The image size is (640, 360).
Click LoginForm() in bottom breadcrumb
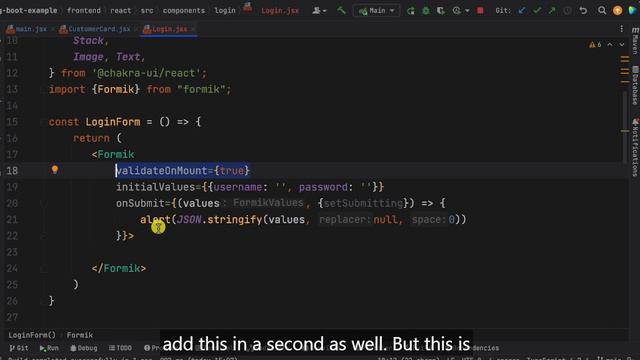click(32, 335)
